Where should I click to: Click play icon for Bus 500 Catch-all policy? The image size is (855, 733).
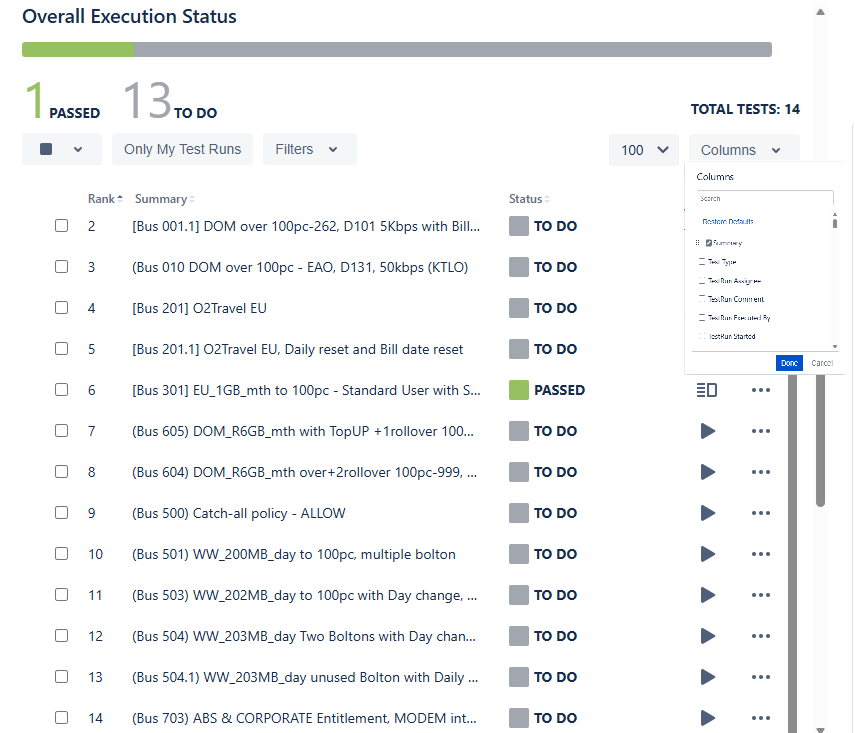(x=708, y=513)
